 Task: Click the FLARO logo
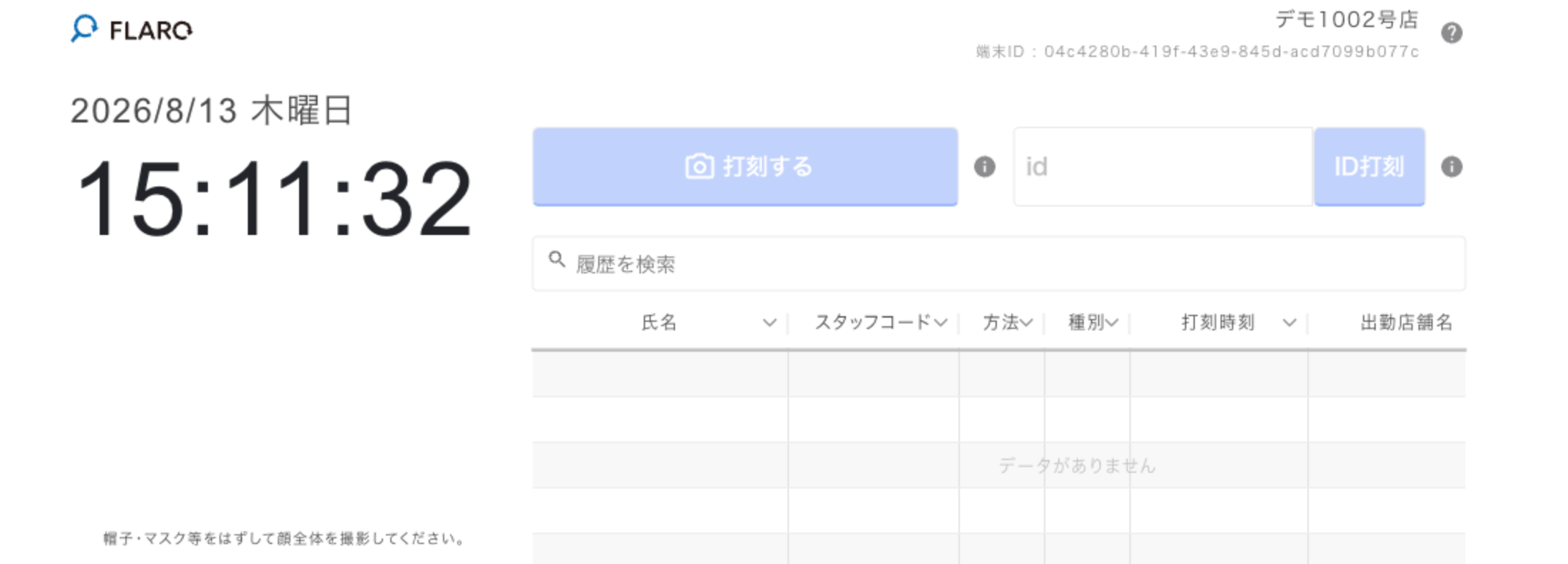[x=132, y=29]
